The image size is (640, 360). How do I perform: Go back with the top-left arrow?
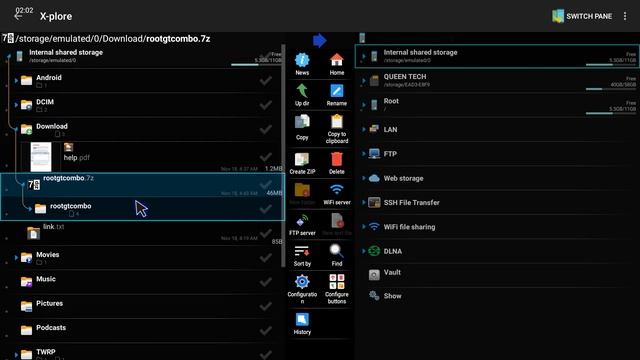point(18,16)
